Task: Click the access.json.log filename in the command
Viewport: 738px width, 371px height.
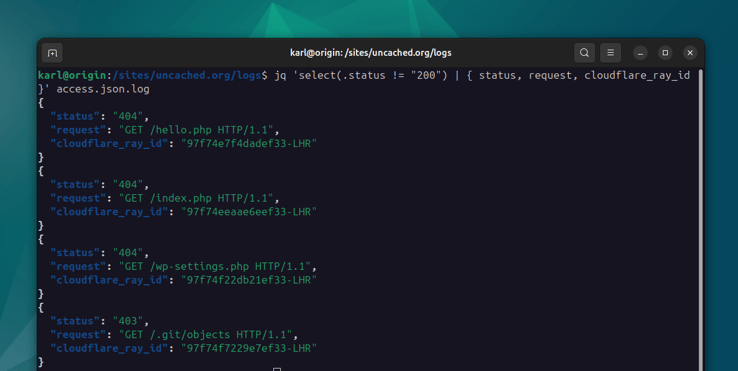Action: pyautogui.click(x=103, y=89)
